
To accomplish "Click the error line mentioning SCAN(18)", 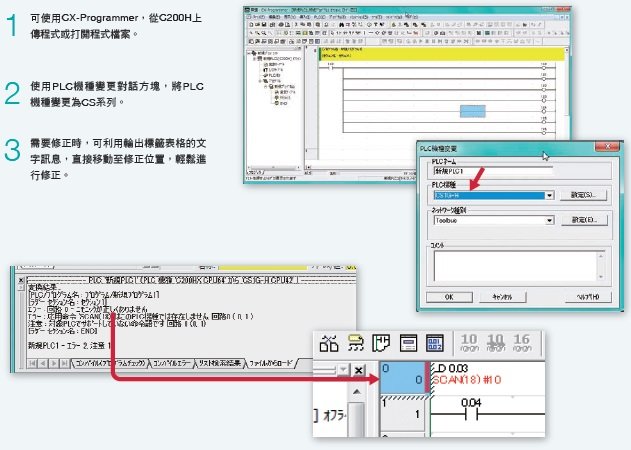I will (x=141, y=316).
